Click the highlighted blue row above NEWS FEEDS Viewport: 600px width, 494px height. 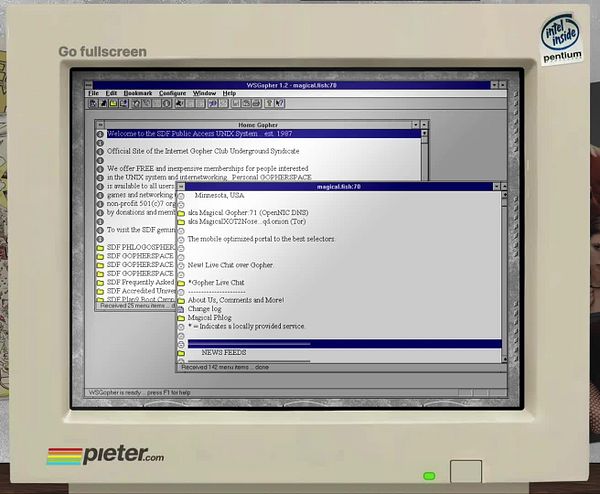(x=344, y=344)
